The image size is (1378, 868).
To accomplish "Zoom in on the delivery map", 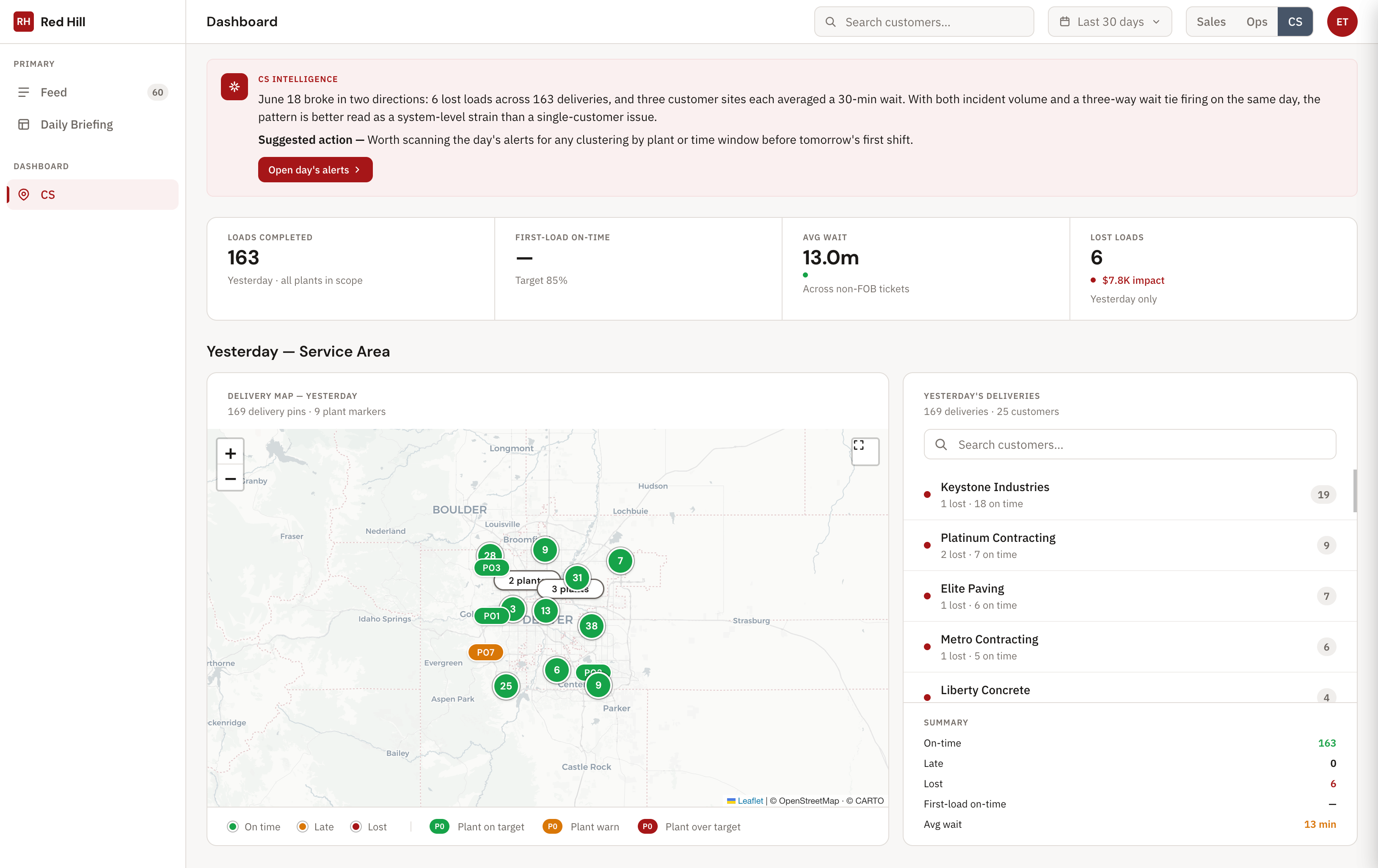I will (x=231, y=453).
